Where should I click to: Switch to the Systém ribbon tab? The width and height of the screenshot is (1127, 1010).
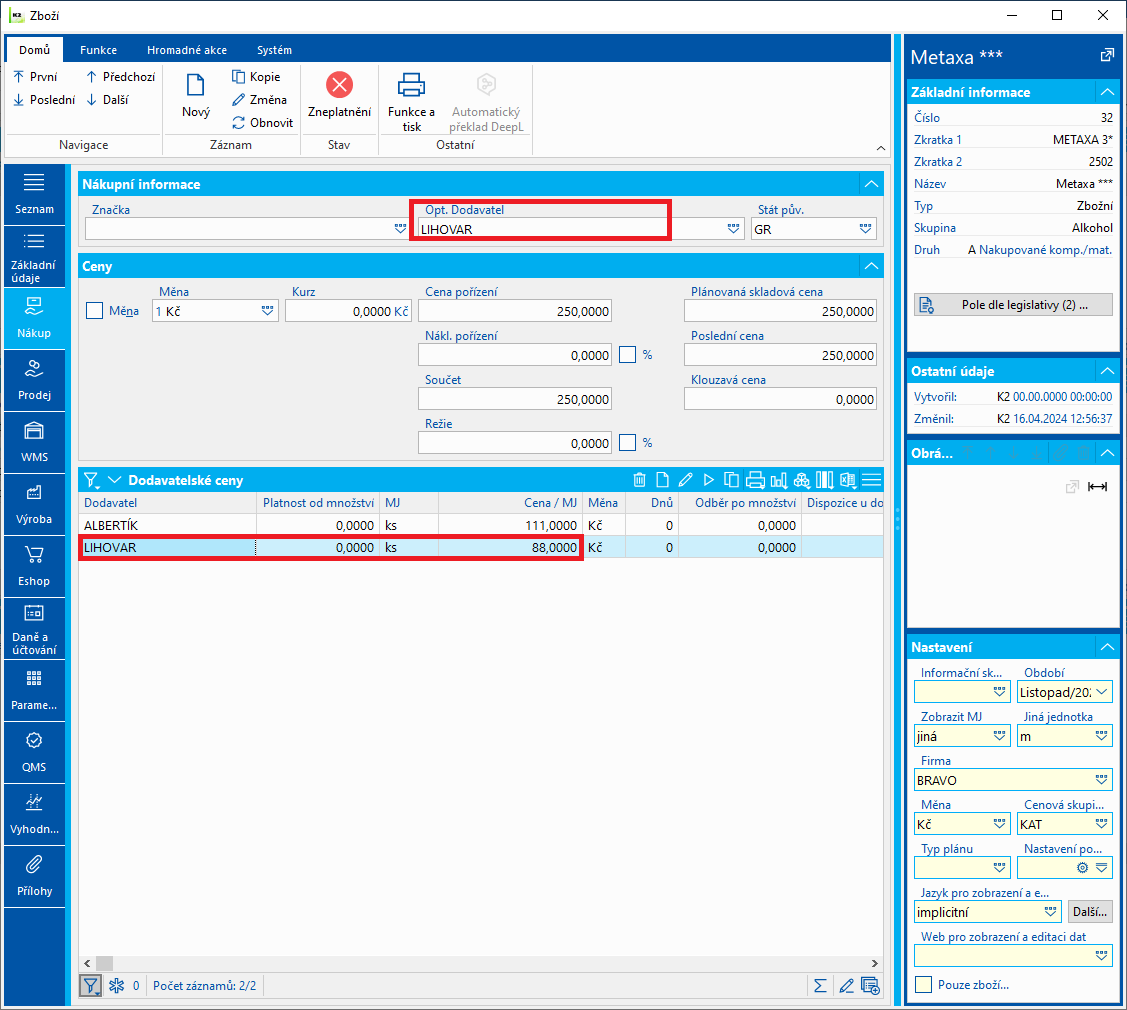pos(275,50)
